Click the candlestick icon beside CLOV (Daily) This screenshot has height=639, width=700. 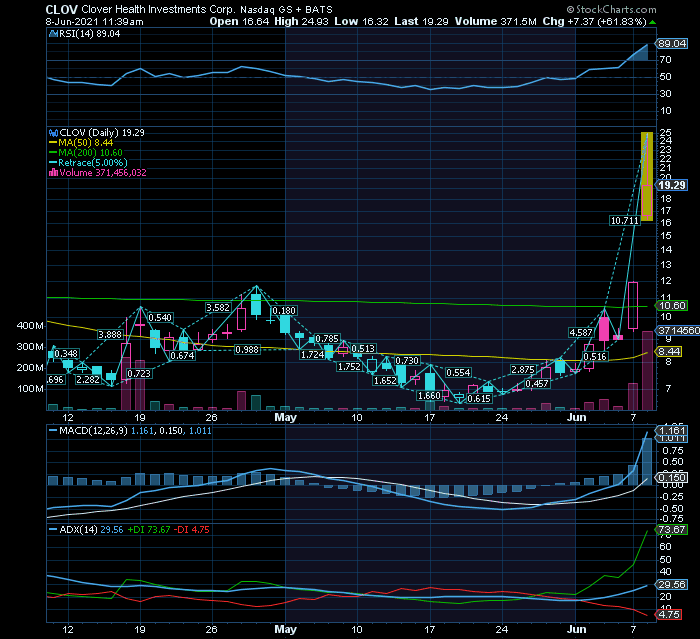(54, 133)
